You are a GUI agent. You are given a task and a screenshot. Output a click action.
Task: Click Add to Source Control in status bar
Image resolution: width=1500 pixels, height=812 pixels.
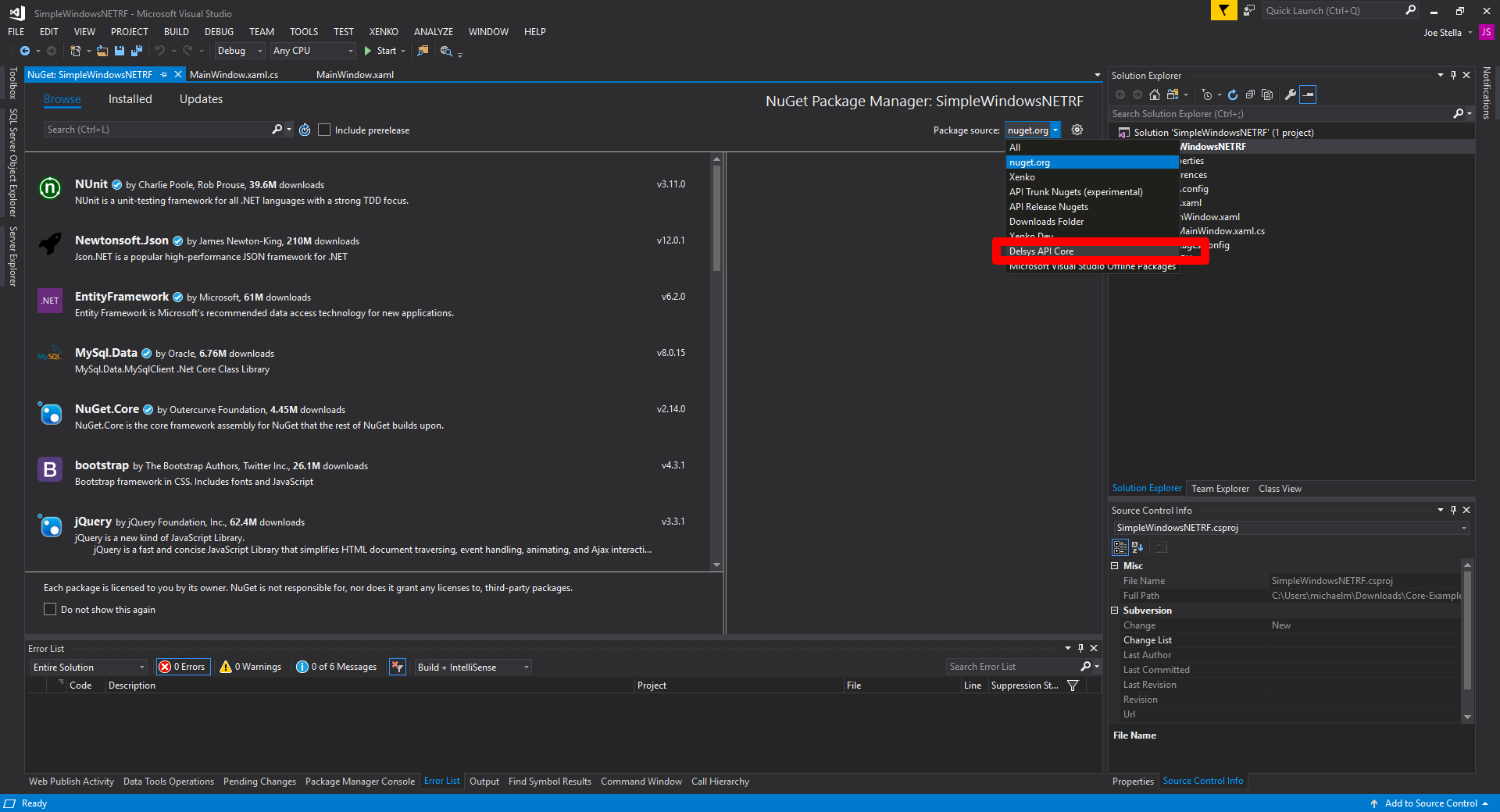1429,803
